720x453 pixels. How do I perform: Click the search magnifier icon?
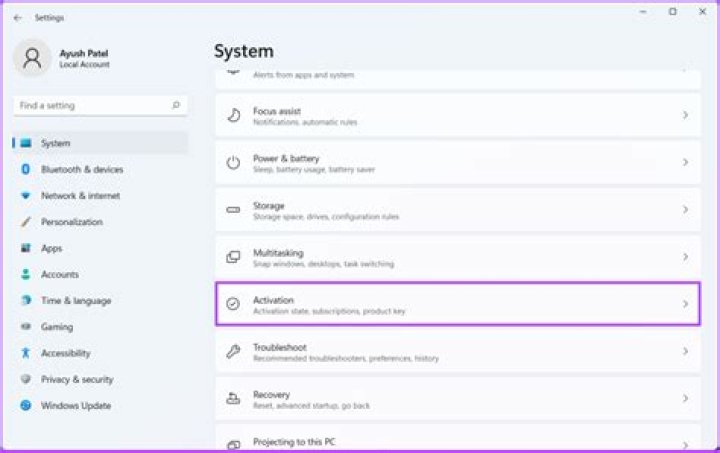176,105
